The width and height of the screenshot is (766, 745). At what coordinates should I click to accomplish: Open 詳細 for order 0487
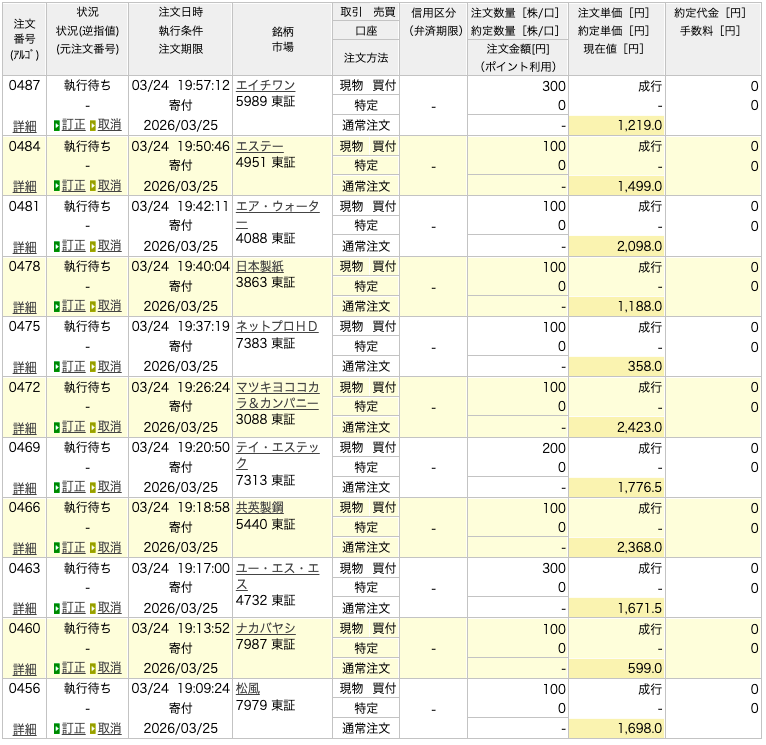tap(24, 127)
